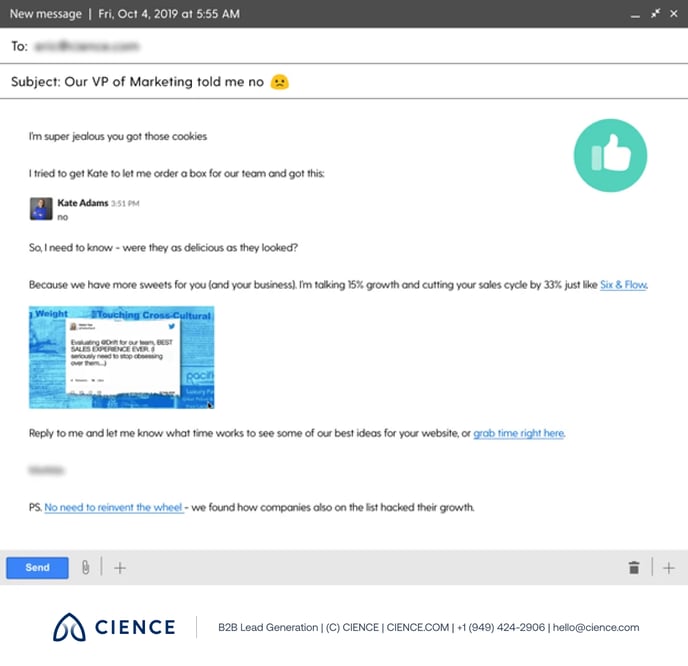Click the green thumbs-up circle icon
Viewport: 688px width, 666px height.
point(610,155)
